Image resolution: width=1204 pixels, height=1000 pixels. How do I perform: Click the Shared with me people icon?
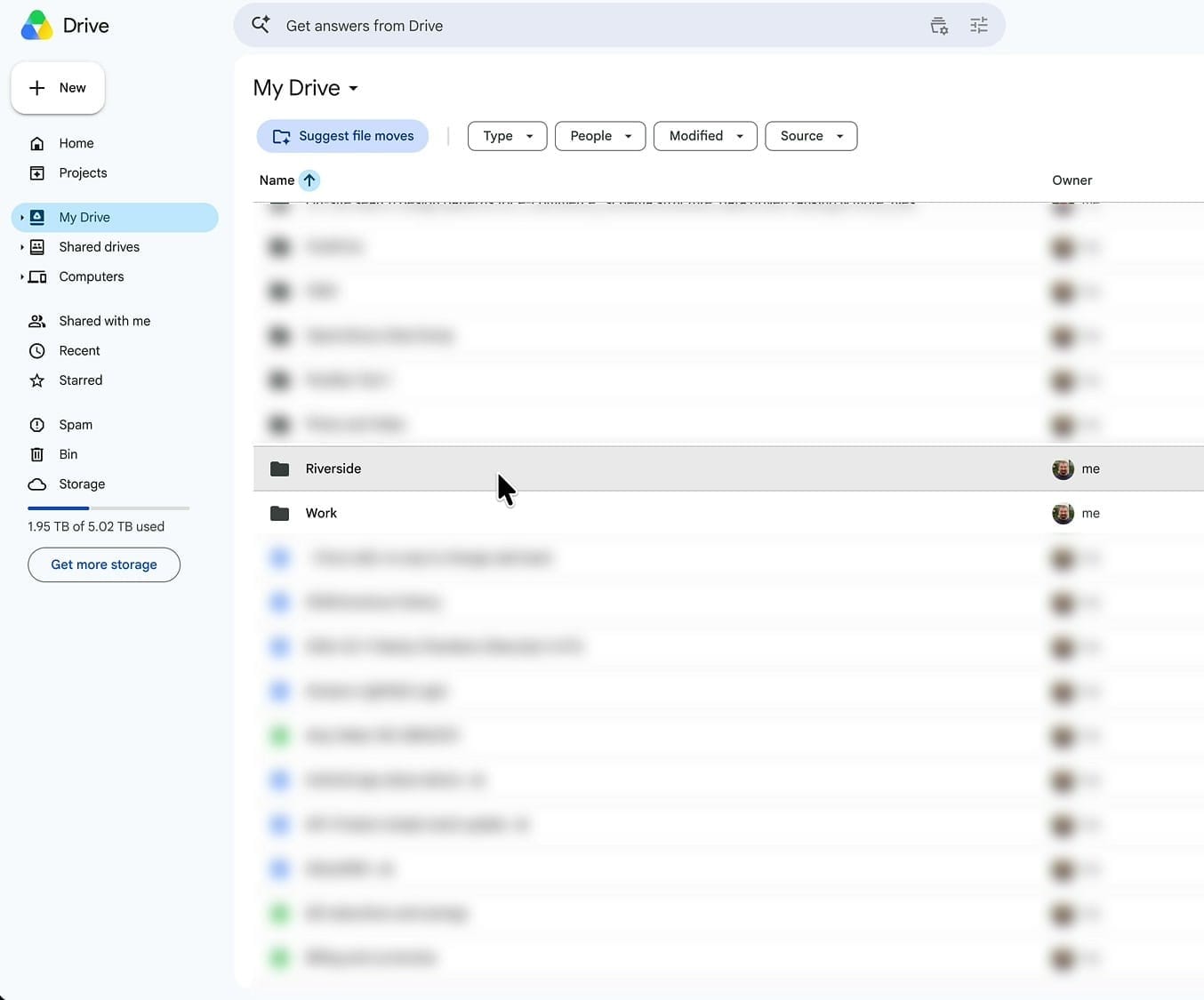pos(37,321)
